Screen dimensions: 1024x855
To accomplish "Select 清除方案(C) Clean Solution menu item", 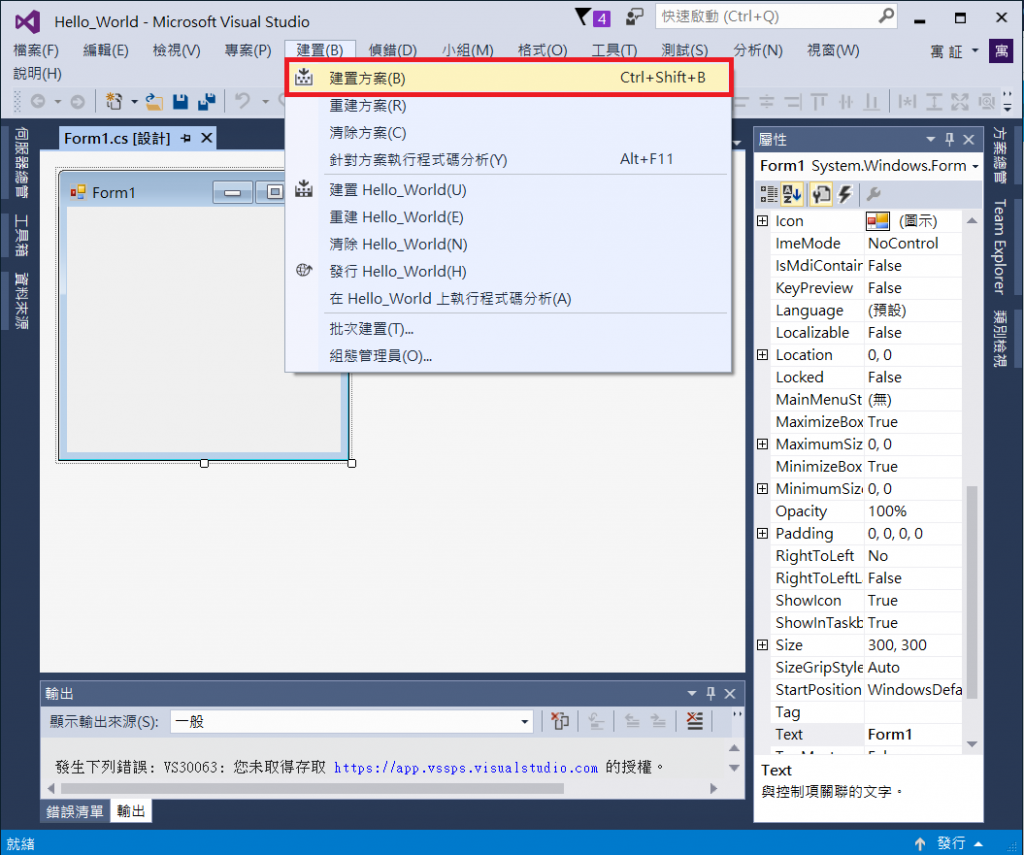I will 509,133.
